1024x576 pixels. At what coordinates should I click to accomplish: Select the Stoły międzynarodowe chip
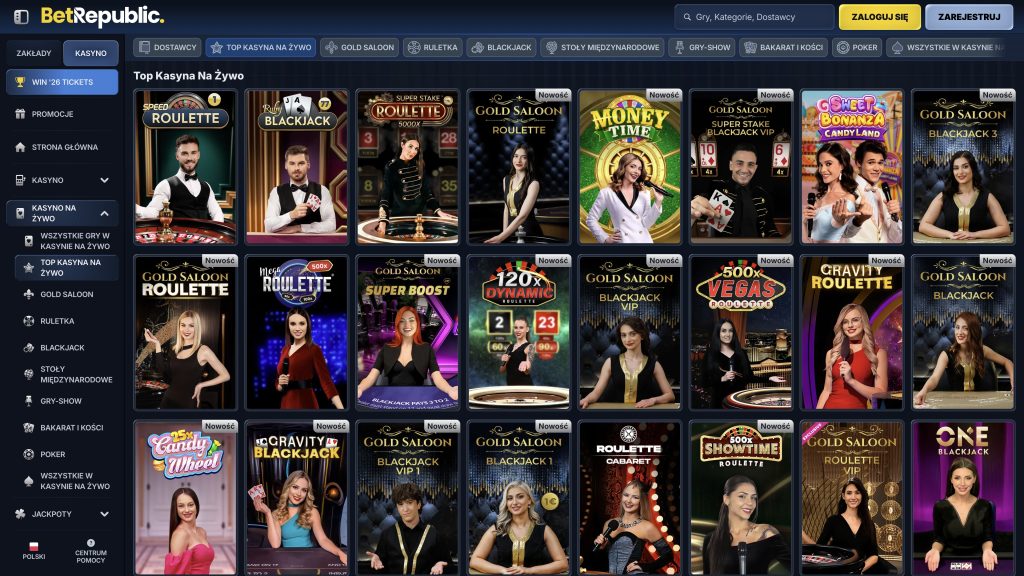tap(602, 48)
